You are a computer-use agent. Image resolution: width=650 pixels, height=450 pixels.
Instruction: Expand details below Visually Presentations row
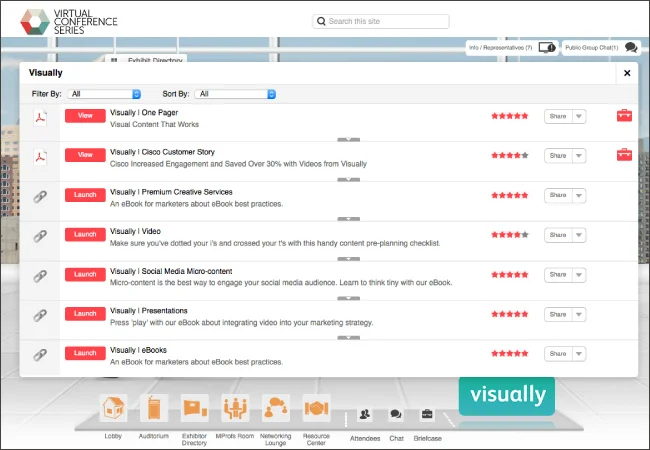click(349, 338)
